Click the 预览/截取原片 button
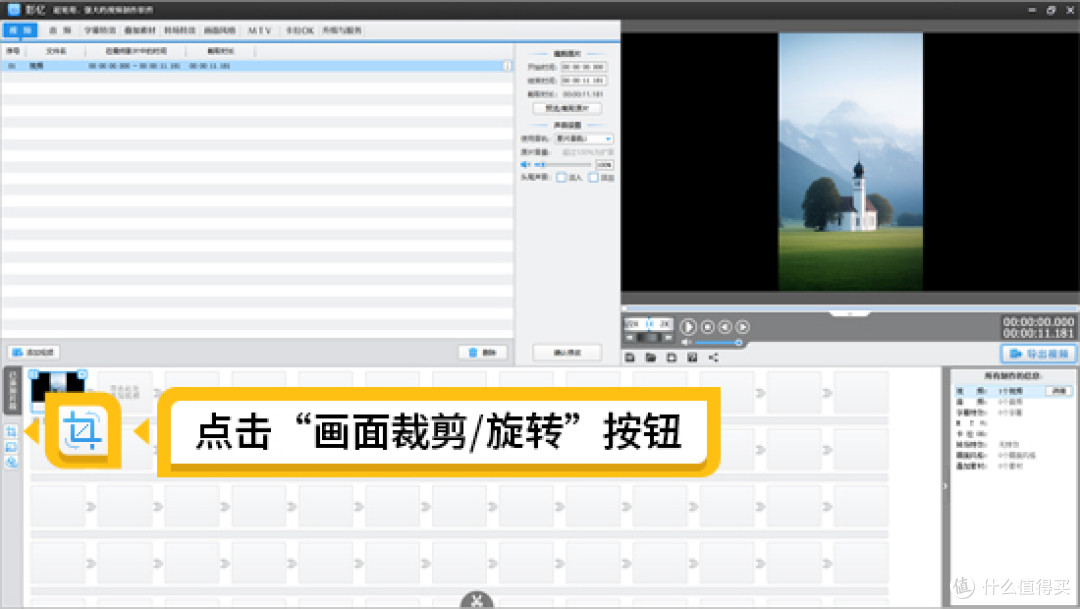Image resolution: width=1080 pixels, height=609 pixels. tap(567, 108)
